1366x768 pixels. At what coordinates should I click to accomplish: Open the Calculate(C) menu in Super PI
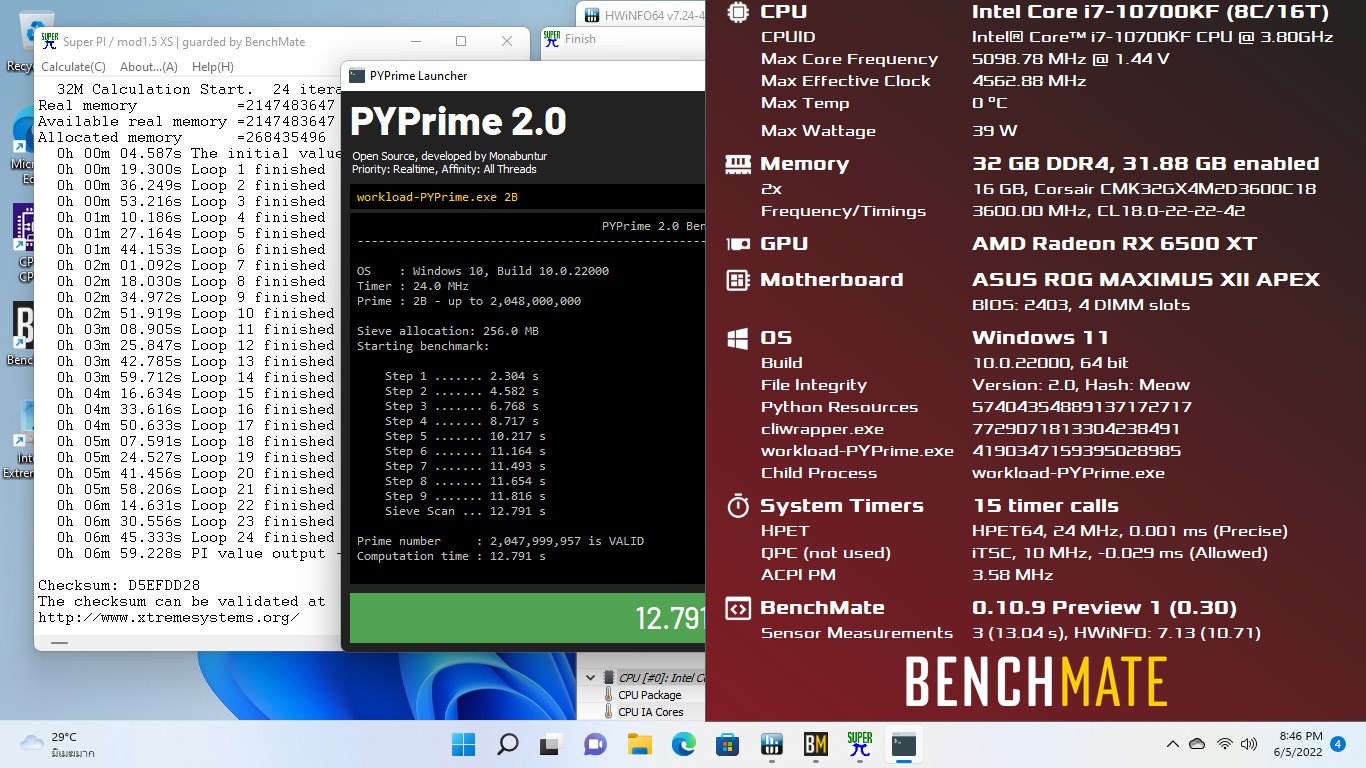click(x=73, y=66)
